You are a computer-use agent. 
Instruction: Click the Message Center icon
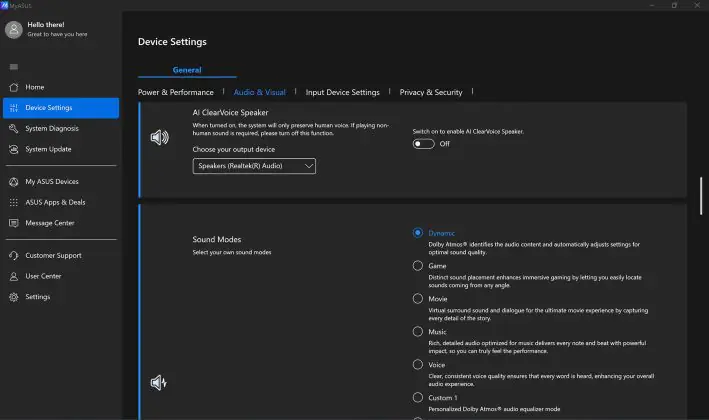click(x=14, y=223)
